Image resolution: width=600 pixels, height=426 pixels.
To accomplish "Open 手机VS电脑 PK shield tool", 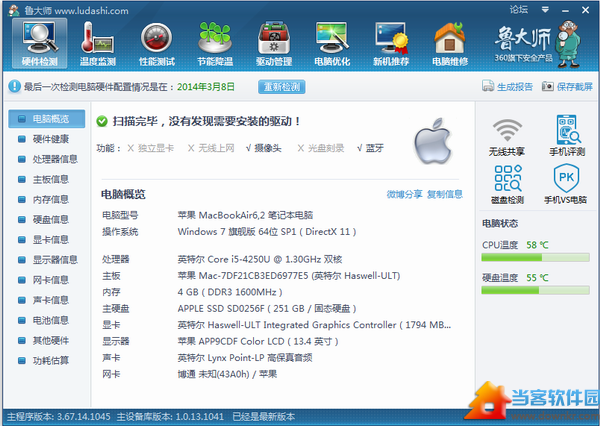I will 566,184.
